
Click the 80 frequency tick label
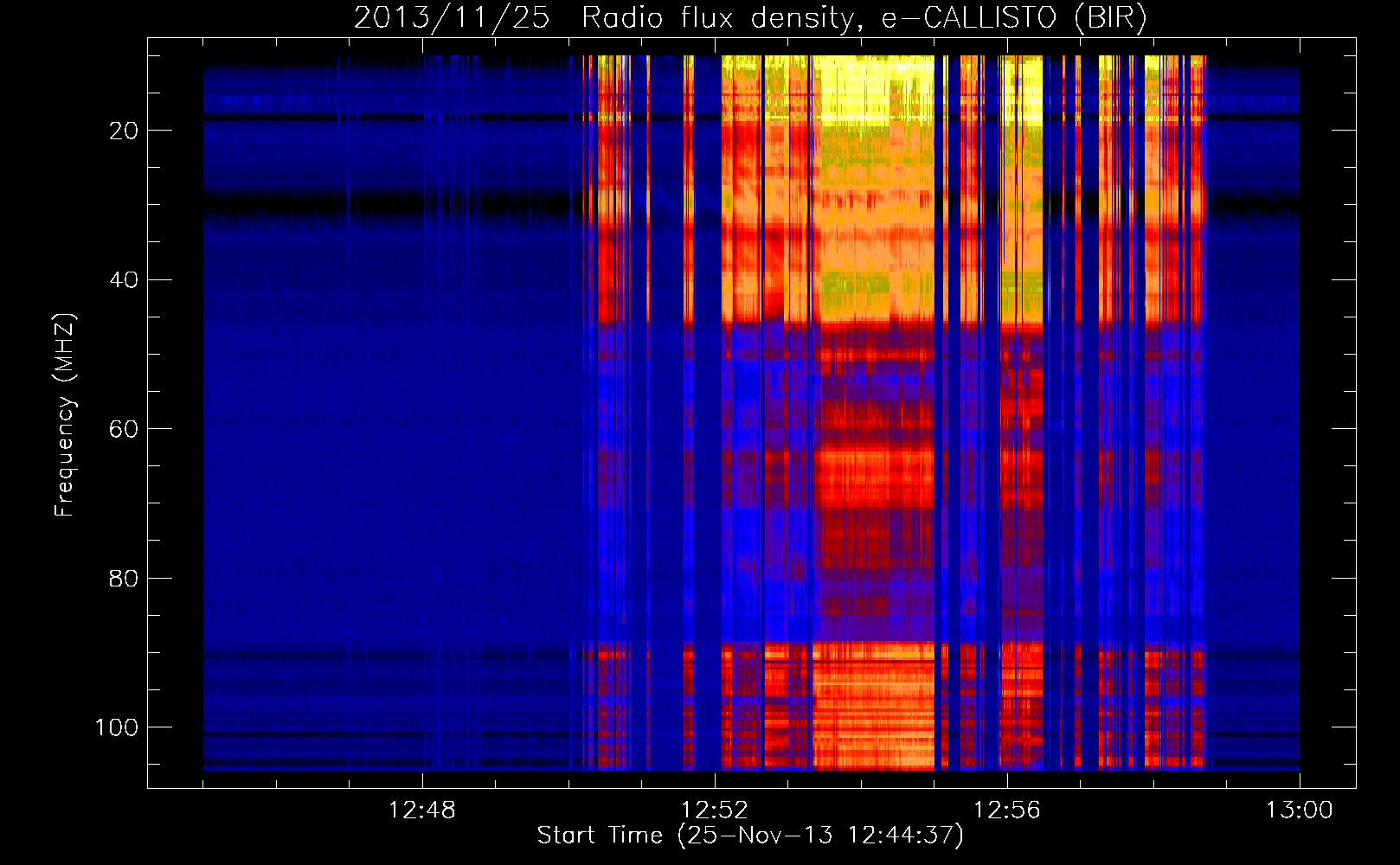point(124,579)
